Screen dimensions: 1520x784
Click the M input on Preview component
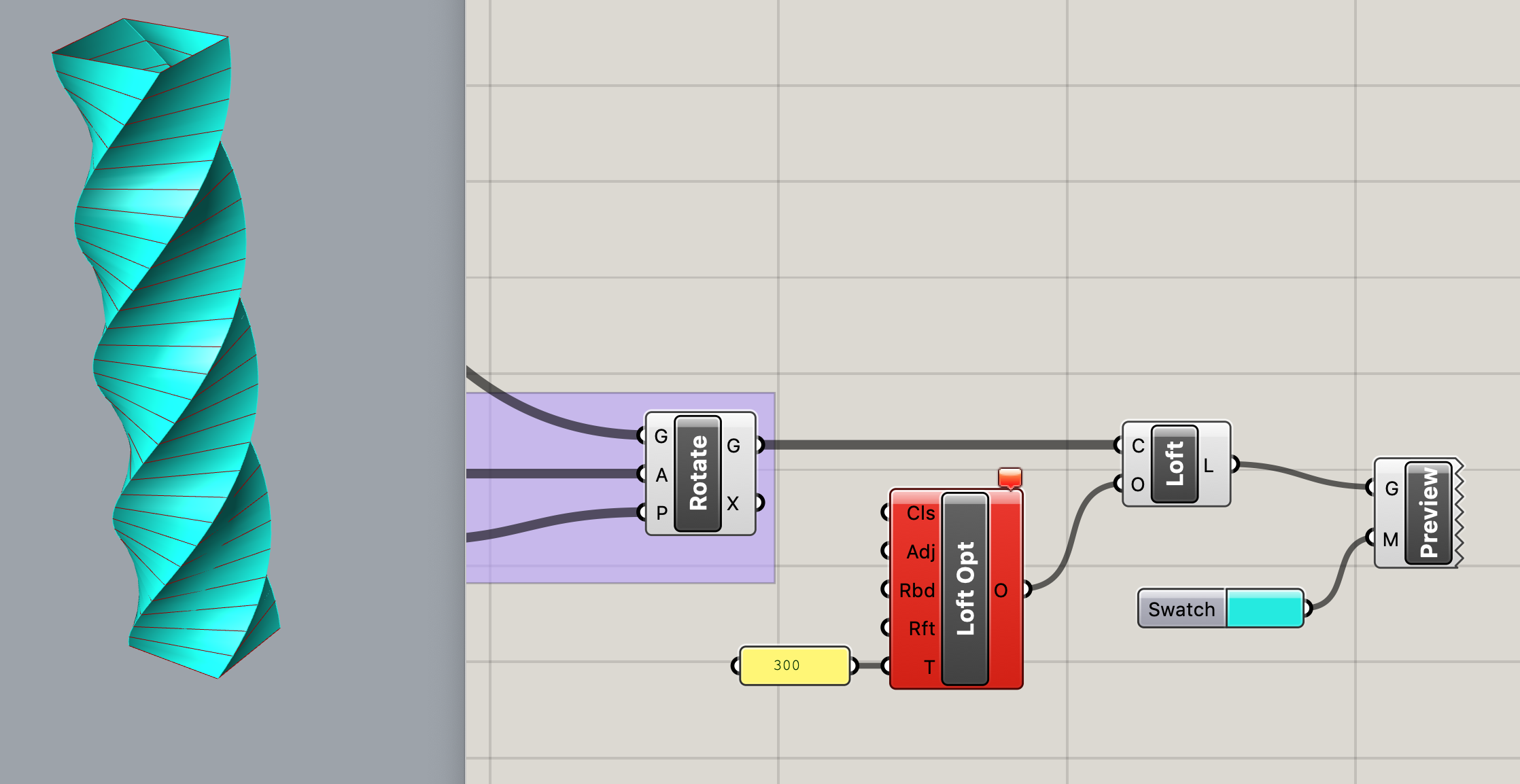point(1390,539)
